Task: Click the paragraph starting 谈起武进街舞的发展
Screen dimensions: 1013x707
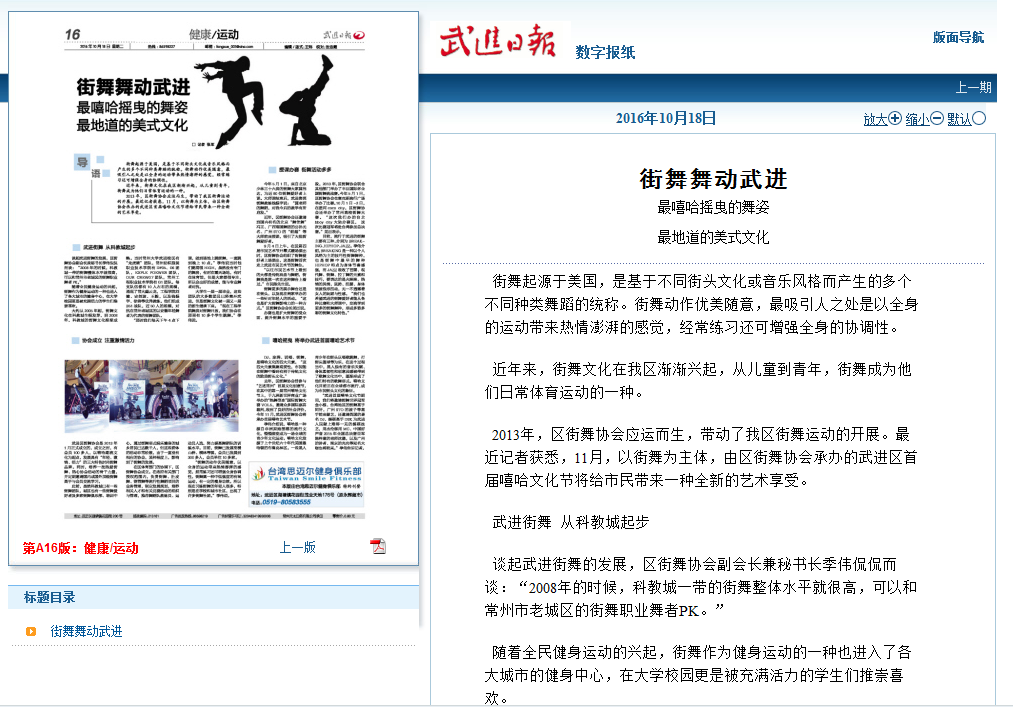Action: [701, 587]
